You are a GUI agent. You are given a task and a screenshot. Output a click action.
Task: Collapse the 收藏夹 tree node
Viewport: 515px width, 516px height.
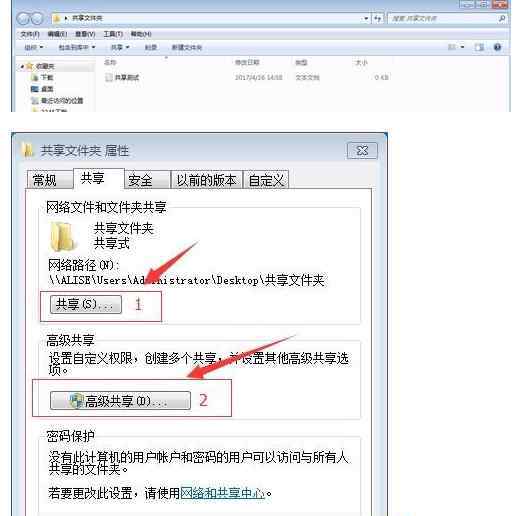coord(22,67)
